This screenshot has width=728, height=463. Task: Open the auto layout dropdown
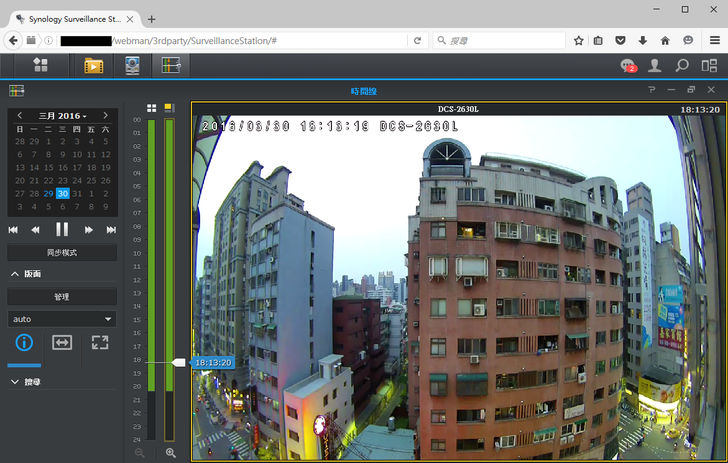(x=61, y=319)
